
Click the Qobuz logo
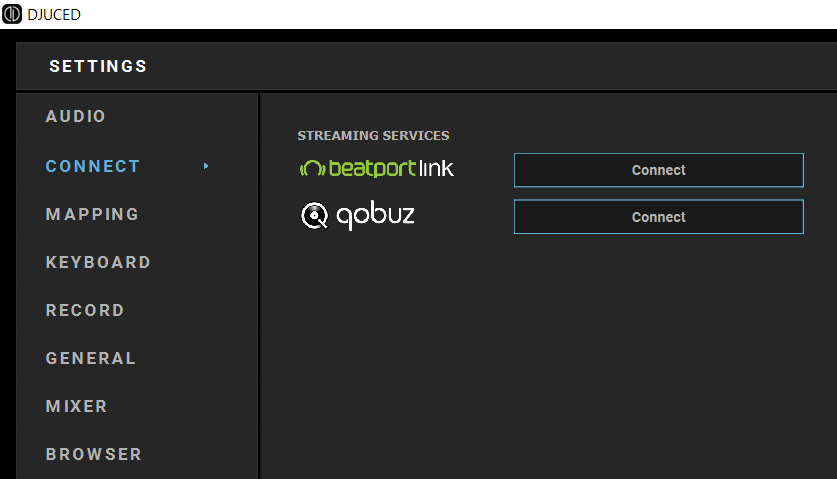[x=358, y=216]
